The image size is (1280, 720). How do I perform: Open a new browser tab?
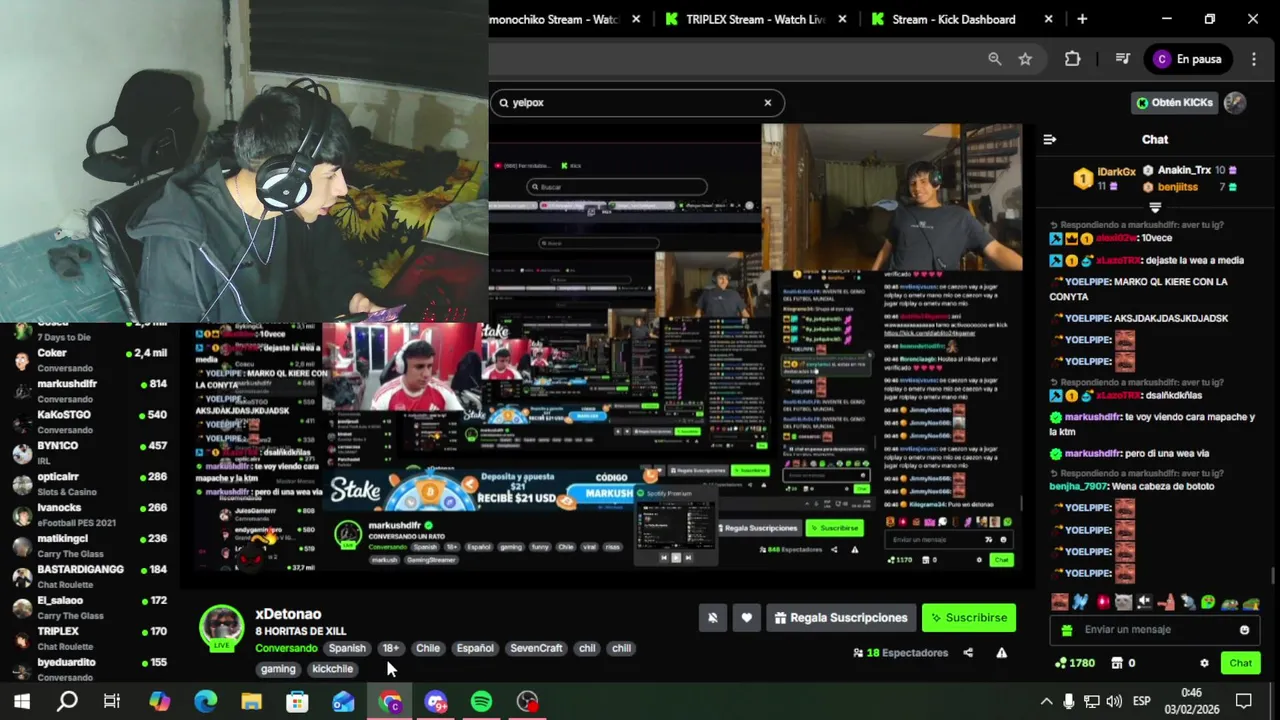click(x=1082, y=19)
